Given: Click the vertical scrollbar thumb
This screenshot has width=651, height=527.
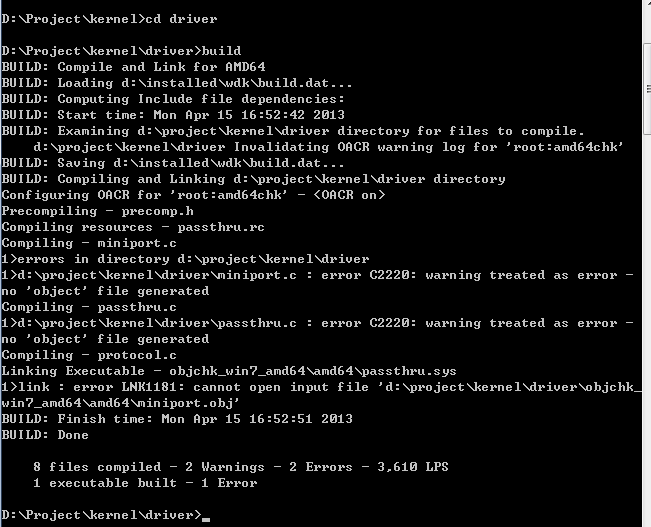Looking at the screenshot, I should coord(647,88).
